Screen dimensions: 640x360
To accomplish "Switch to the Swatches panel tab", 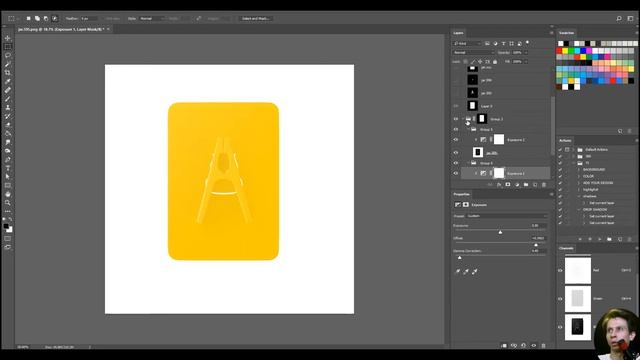I will coord(566,33).
